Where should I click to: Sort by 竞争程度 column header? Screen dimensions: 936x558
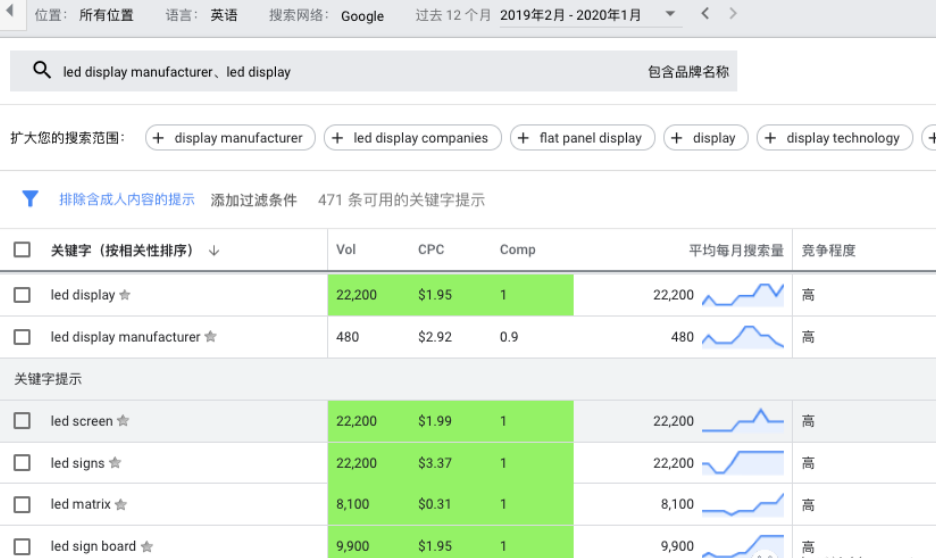pyautogui.click(x=828, y=250)
